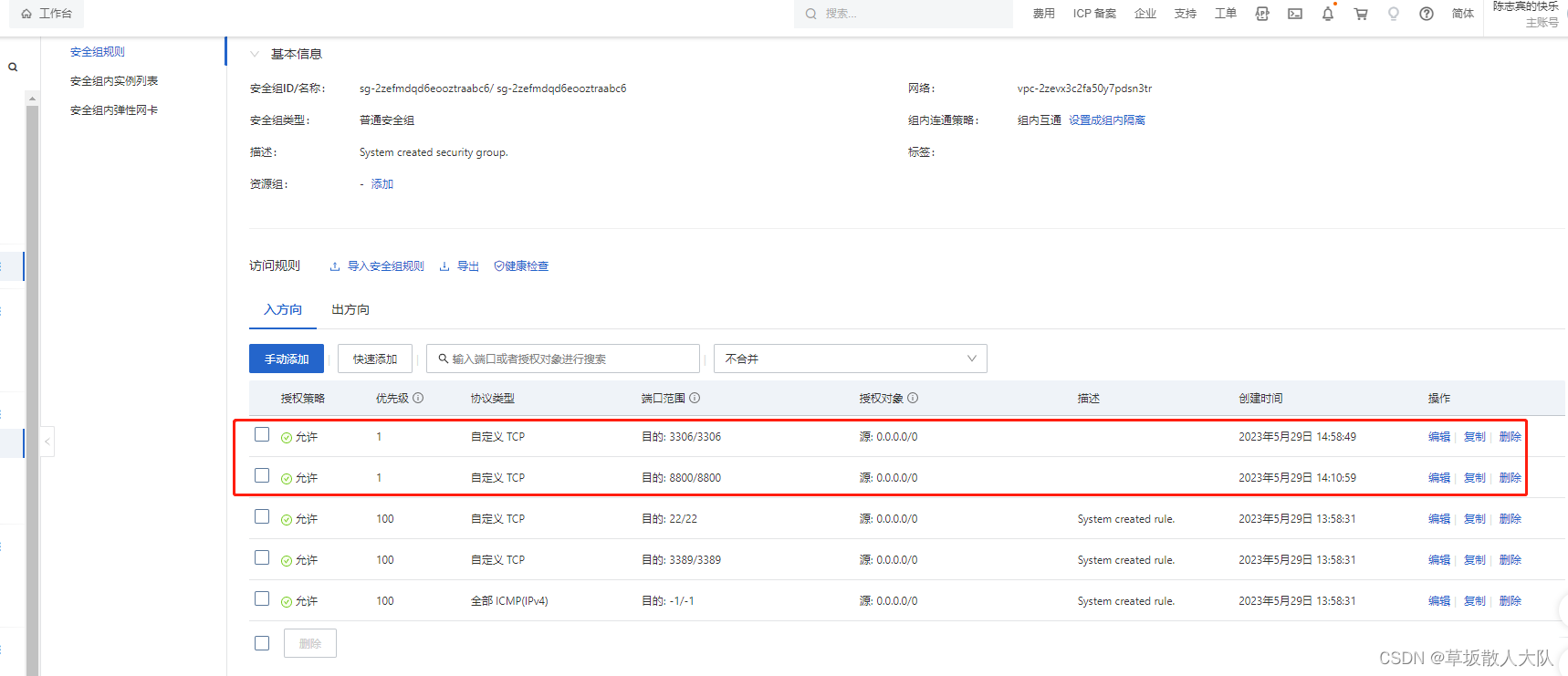The image size is (1568, 676).
Task: Focus the top 搜索 search box
Action: tap(904, 14)
